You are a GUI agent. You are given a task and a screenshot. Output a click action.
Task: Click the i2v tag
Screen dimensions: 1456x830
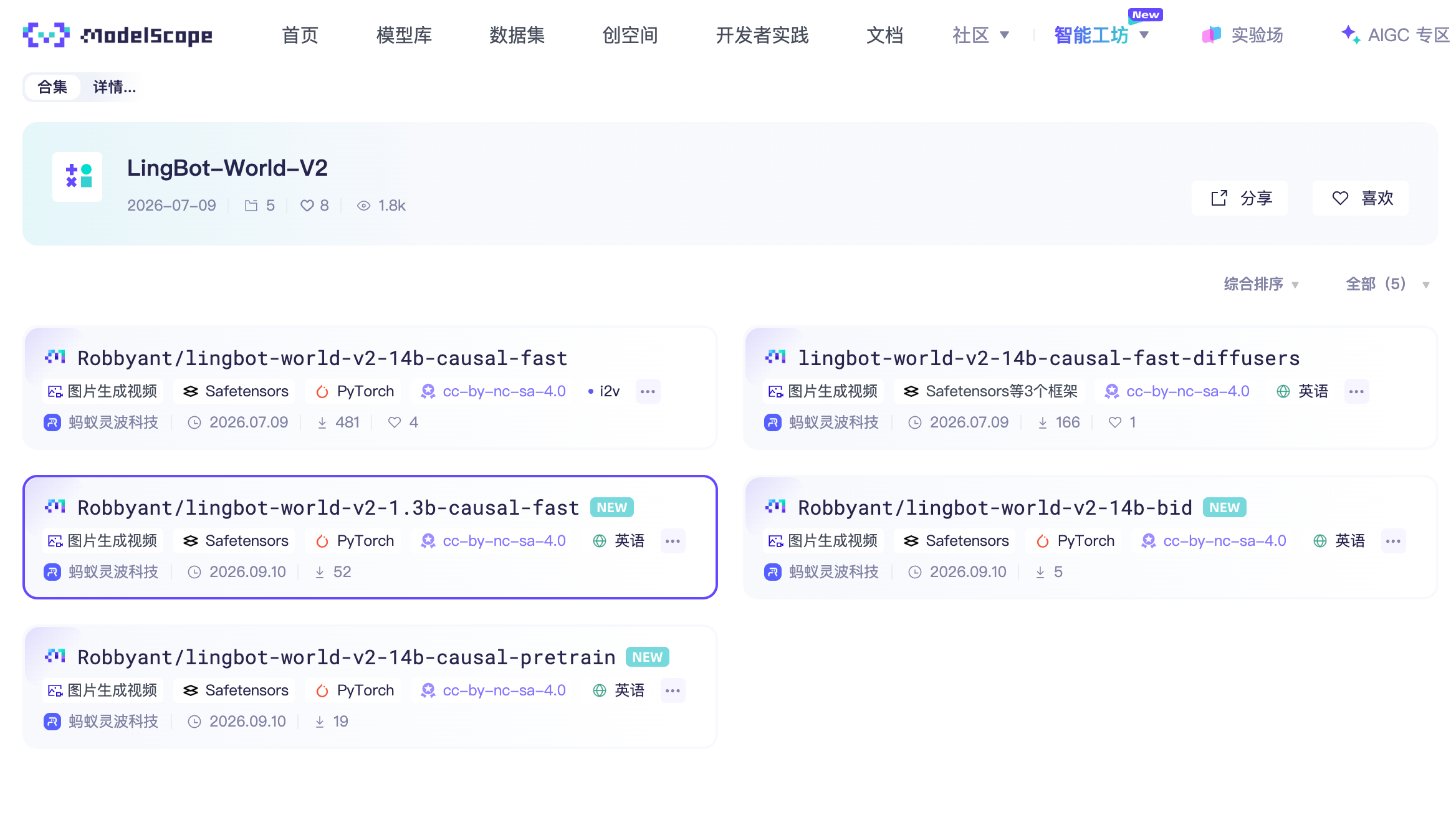pyautogui.click(x=603, y=391)
